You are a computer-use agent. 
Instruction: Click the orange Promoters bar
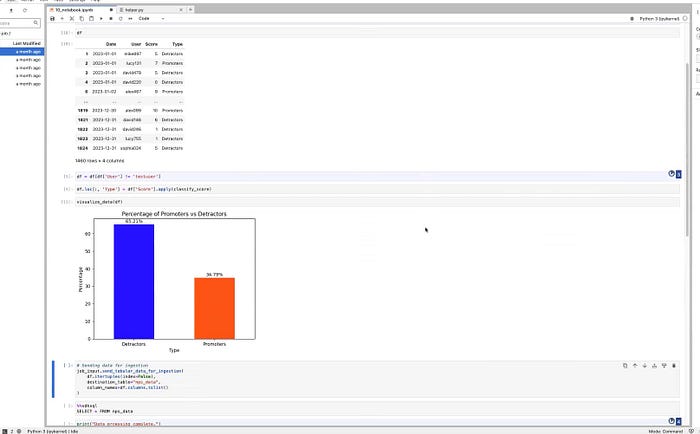pos(214,308)
